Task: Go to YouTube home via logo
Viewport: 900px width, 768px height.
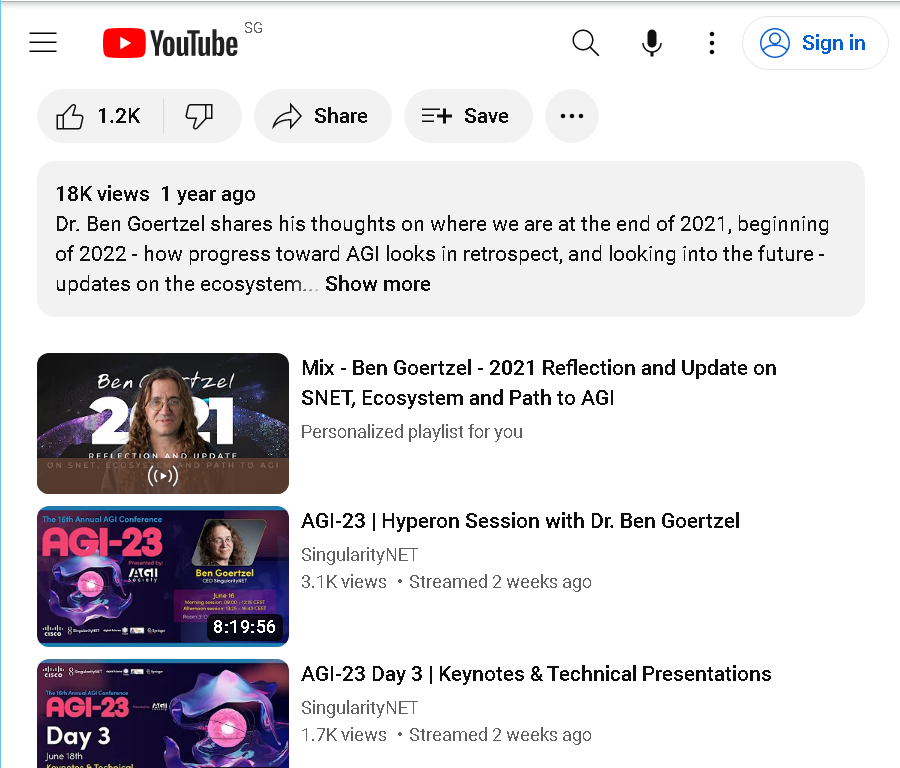Action: pos(170,43)
